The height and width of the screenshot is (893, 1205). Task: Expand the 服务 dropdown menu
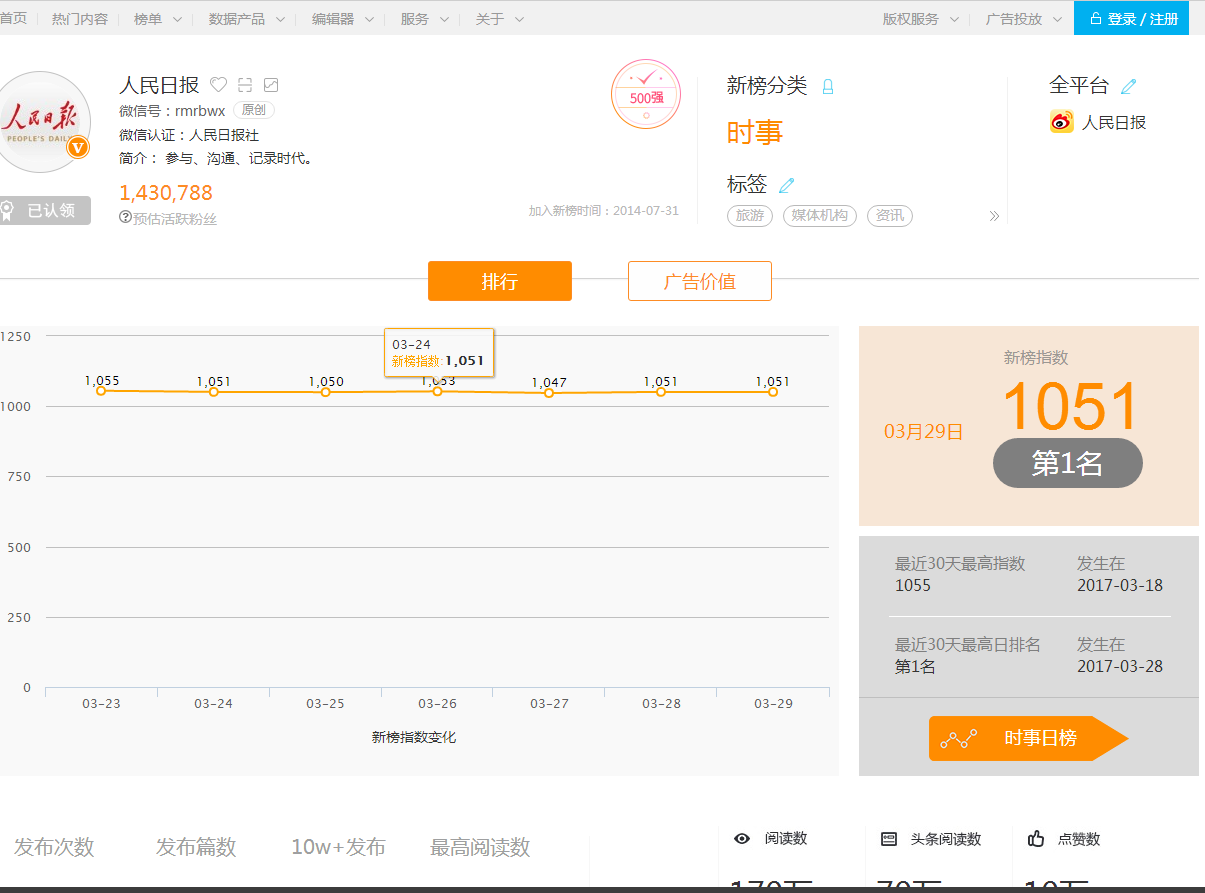pyautogui.click(x=425, y=19)
